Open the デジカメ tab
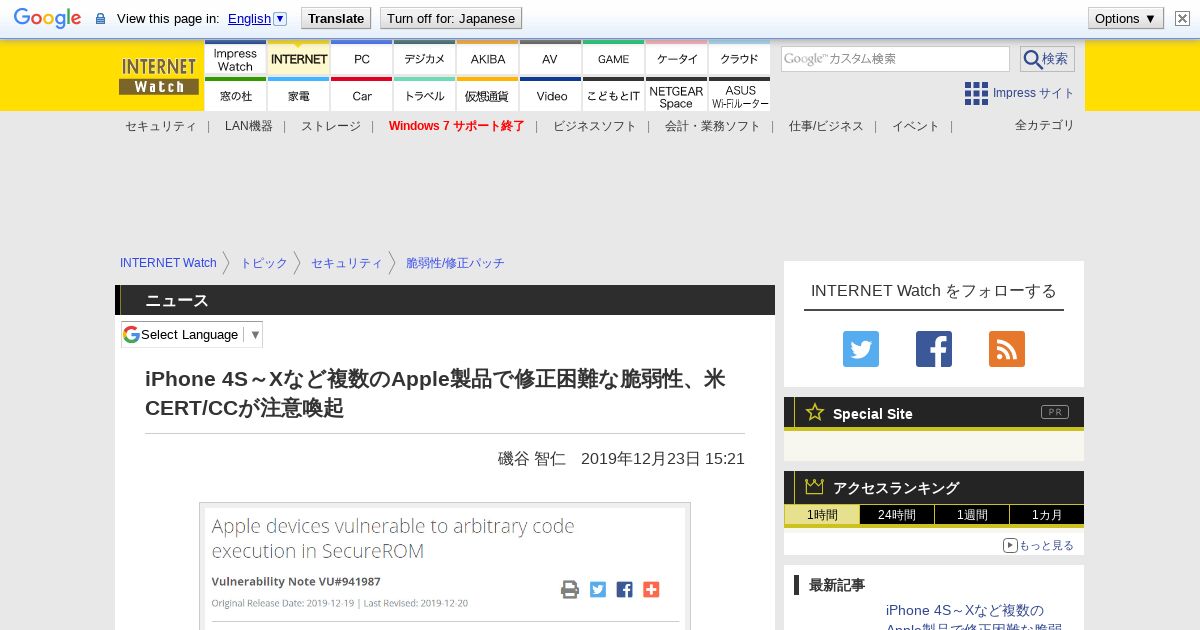The width and height of the screenshot is (1200, 630). tap(425, 59)
